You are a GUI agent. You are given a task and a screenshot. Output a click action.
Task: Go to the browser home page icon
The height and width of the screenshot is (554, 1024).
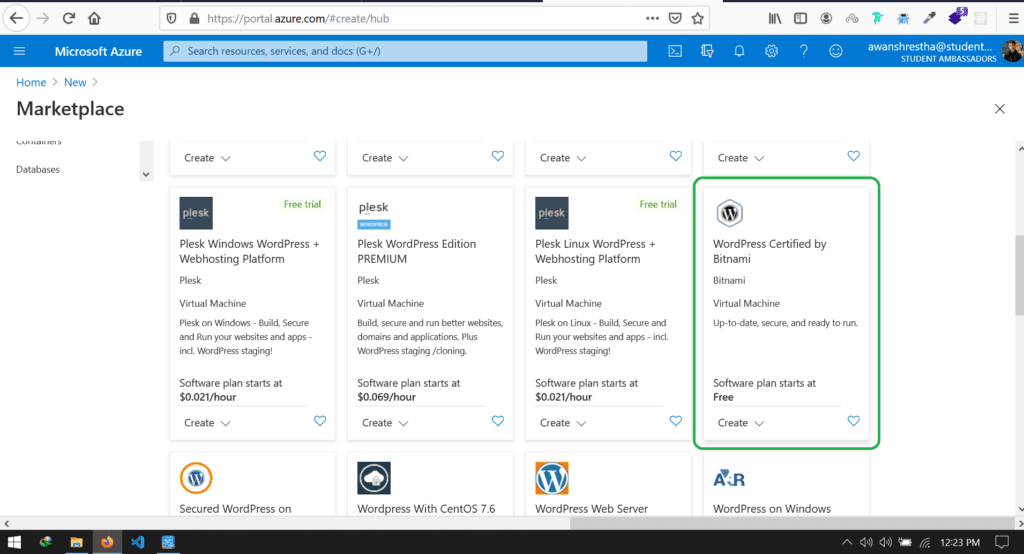pos(95,18)
